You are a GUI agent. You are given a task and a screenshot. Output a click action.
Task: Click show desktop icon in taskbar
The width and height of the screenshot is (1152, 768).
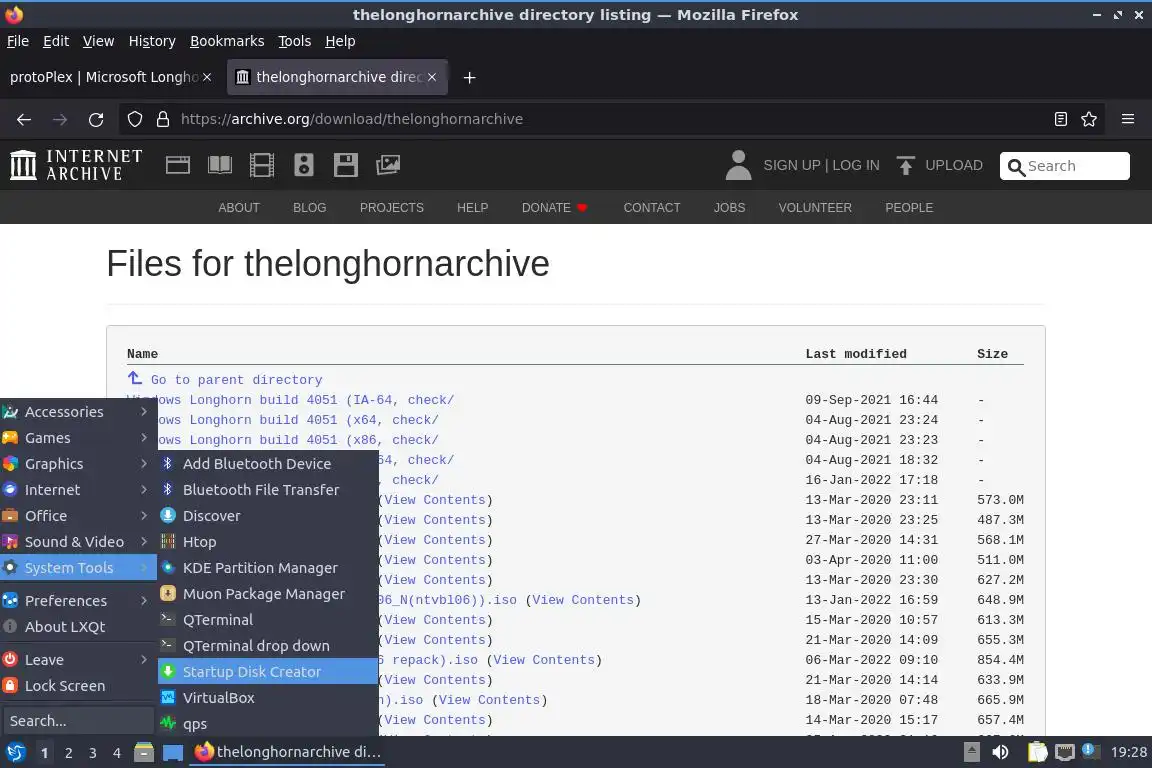coord(173,753)
